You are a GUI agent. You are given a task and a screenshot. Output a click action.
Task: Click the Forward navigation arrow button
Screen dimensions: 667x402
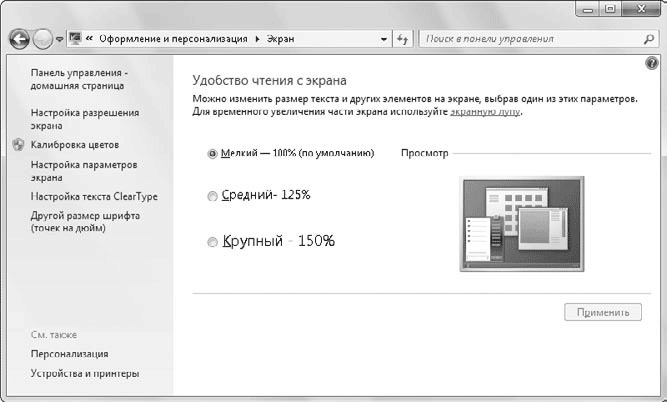(x=43, y=39)
